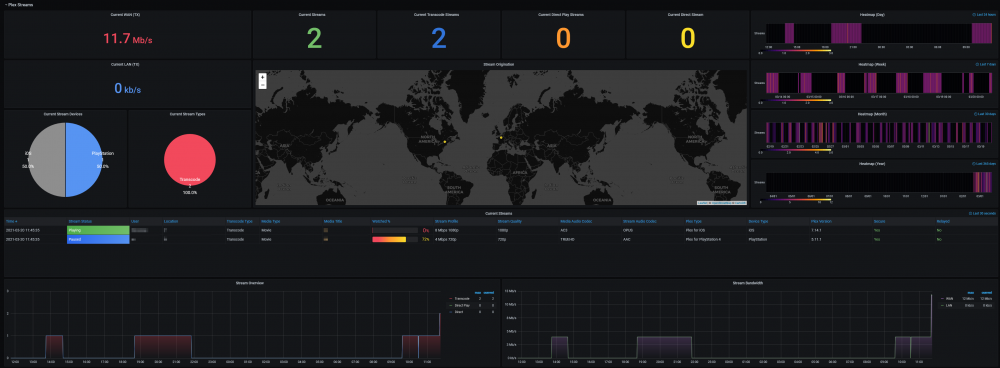Image resolution: width=1000 pixels, height=368 pixels.
Task: Open the Stream Origination panel title
Action: pos(500,64)
